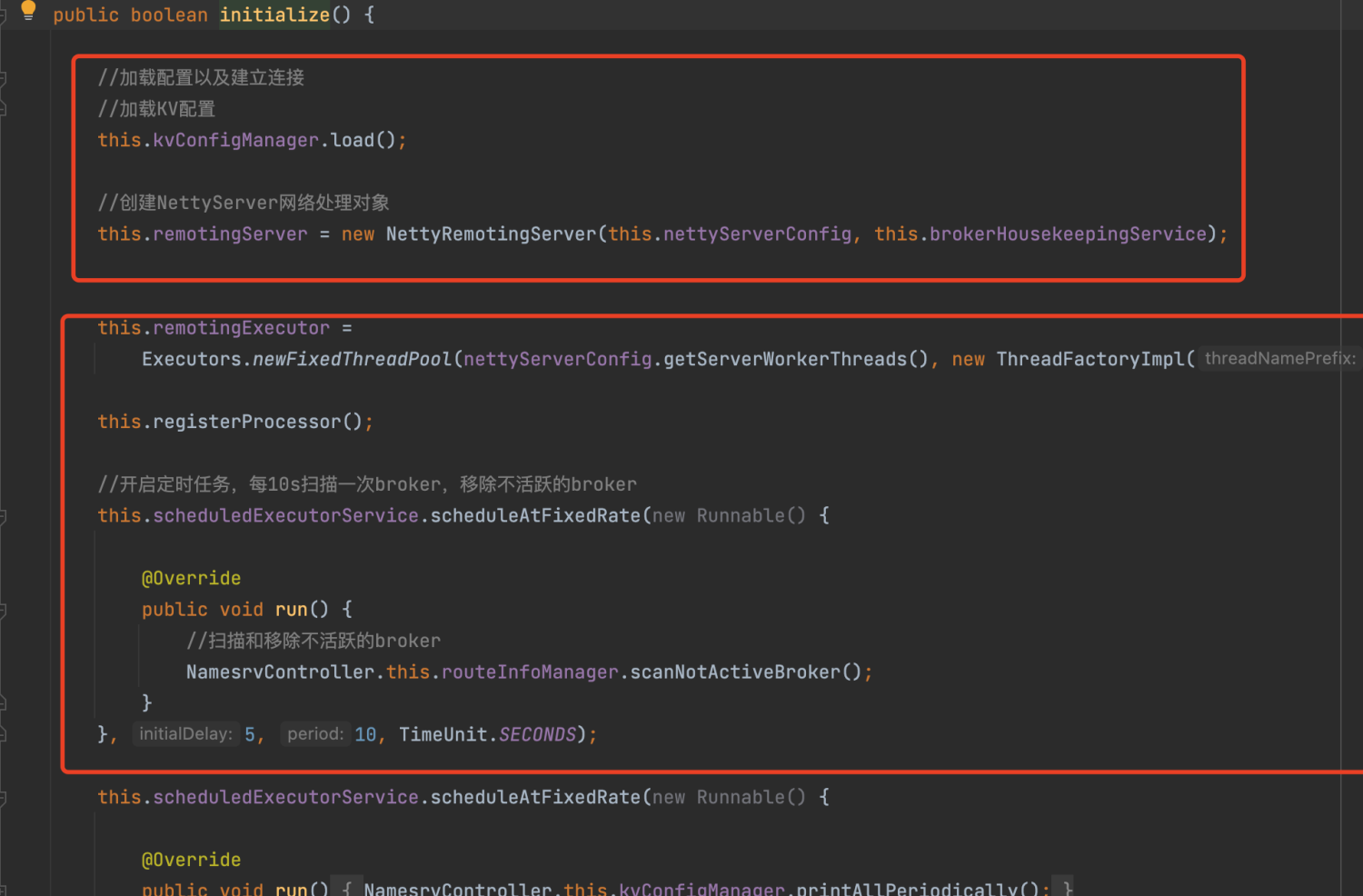Click the 'initialDelay:' parameter hint

185,733
